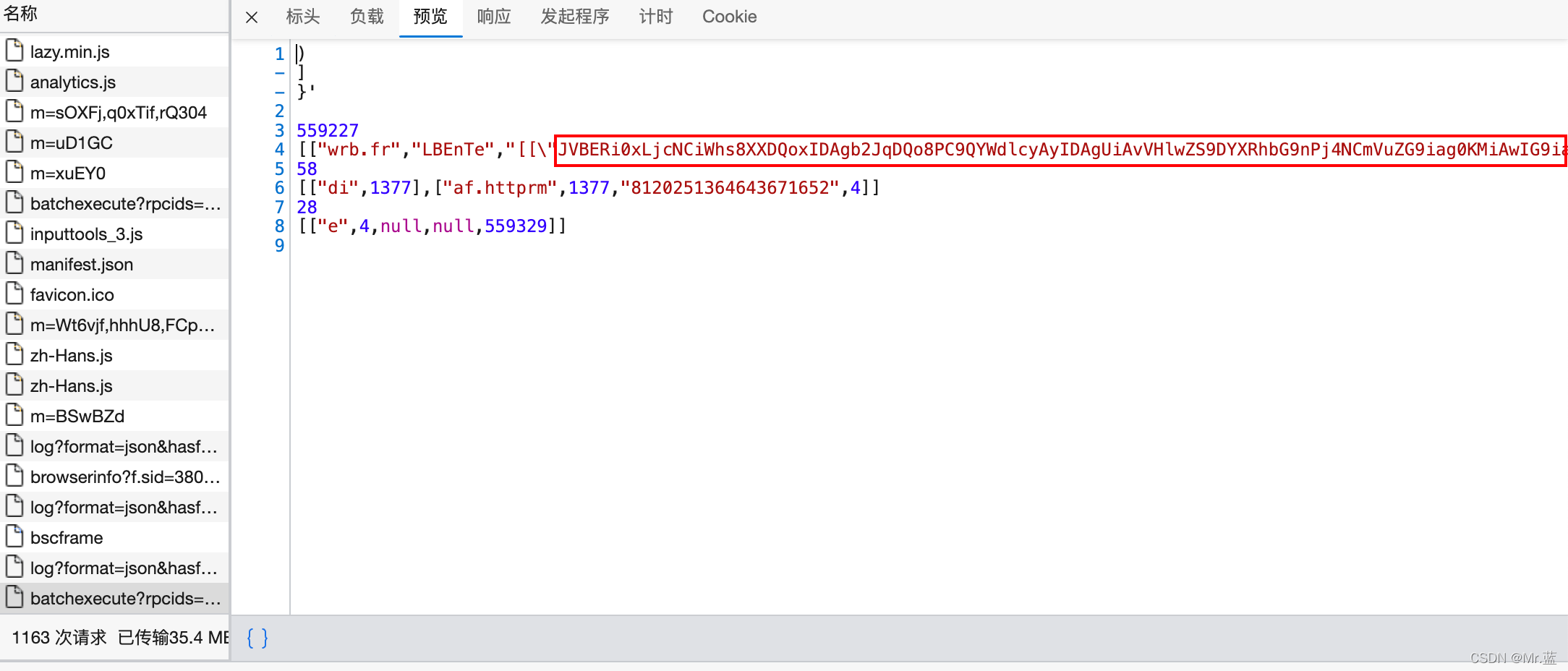The width and height of the screenshot is (1568, 671).
Task: Click the 1163 次请求 status text
Action: [x=59, y=637]
